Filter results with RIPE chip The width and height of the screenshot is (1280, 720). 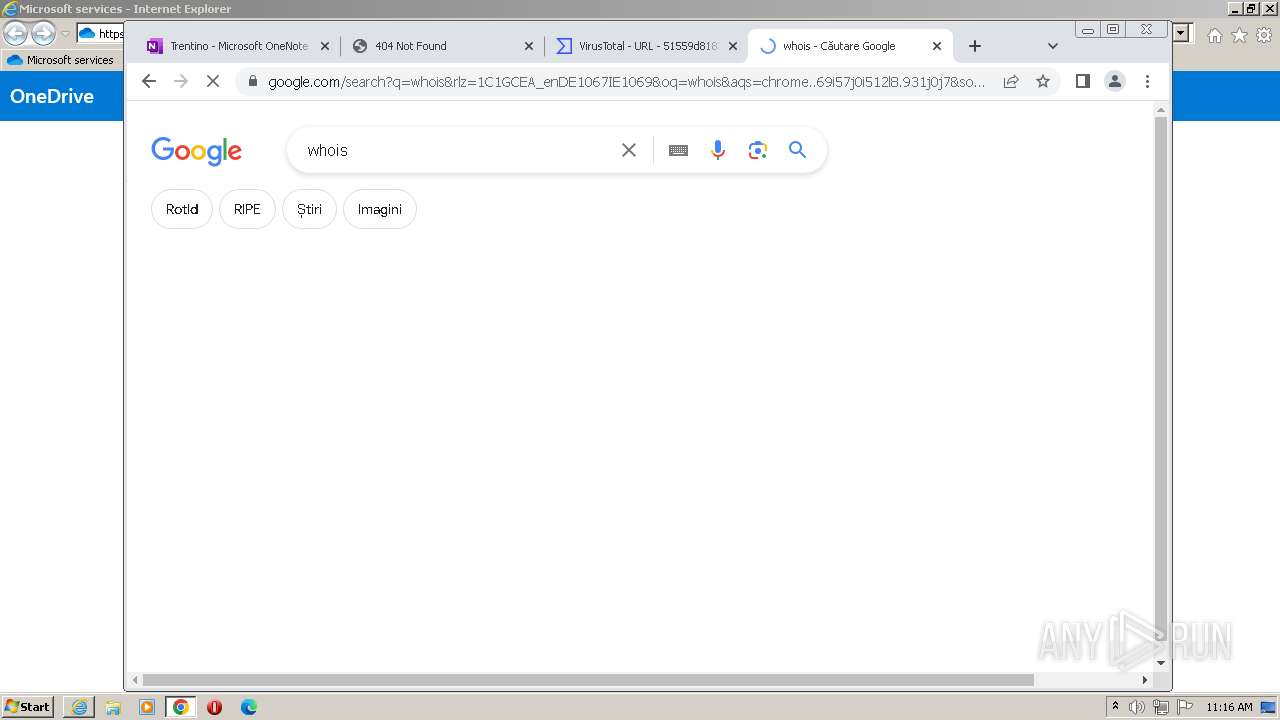[247, 209]
